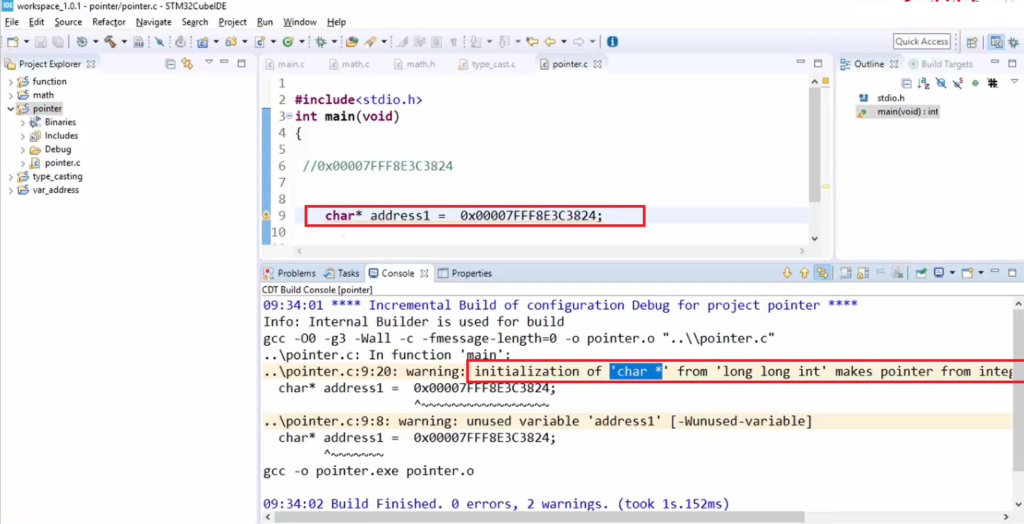
Task: Click the editor vertical scrollbar thumb
Action: pyautogui.click(x=814, y=144)
